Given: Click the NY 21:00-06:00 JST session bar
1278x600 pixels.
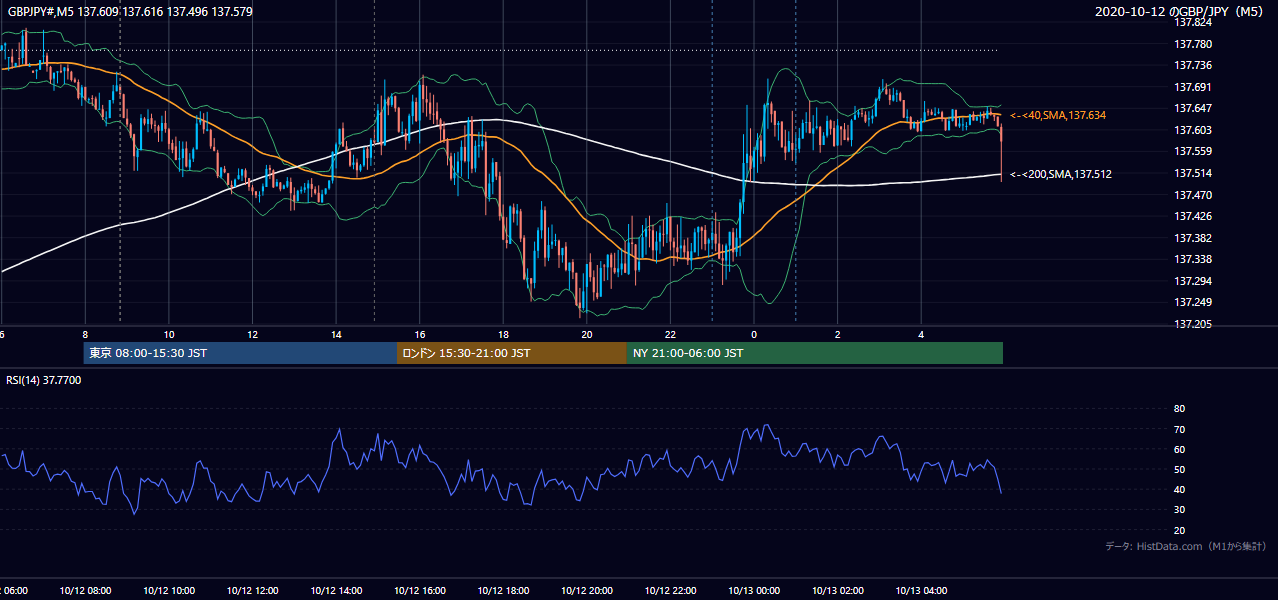Looking at the screenshot, I should [x=815, y=353].
